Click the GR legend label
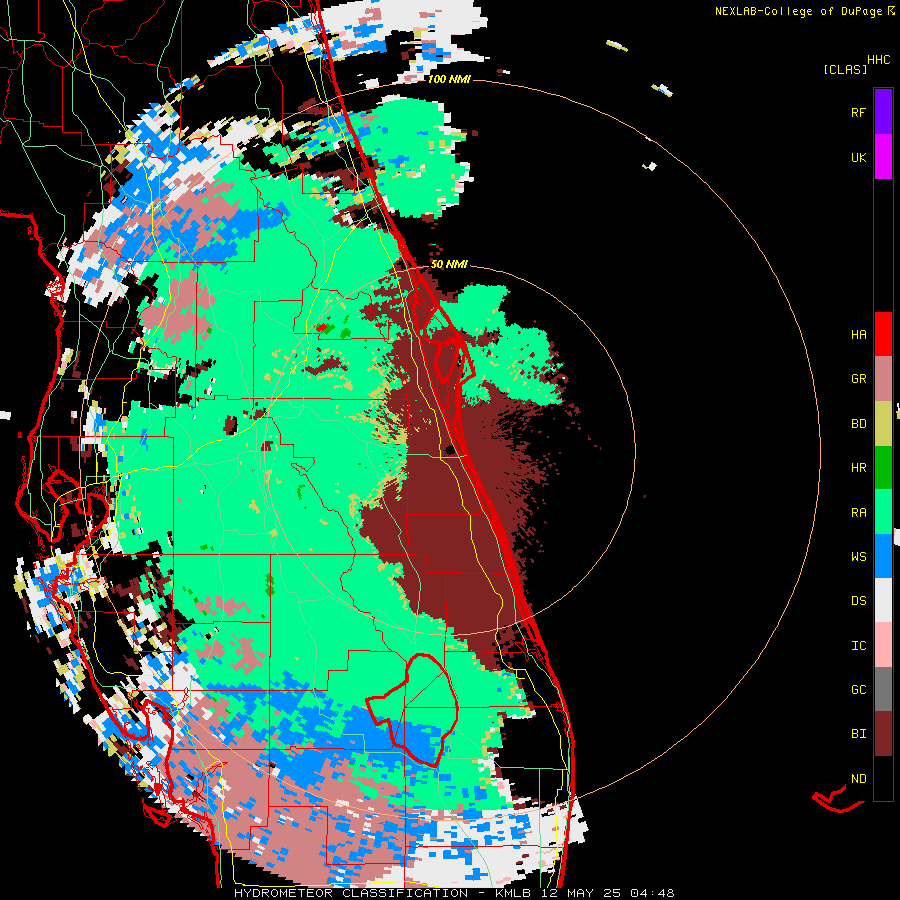900x900 pixels. pos(858,379)
